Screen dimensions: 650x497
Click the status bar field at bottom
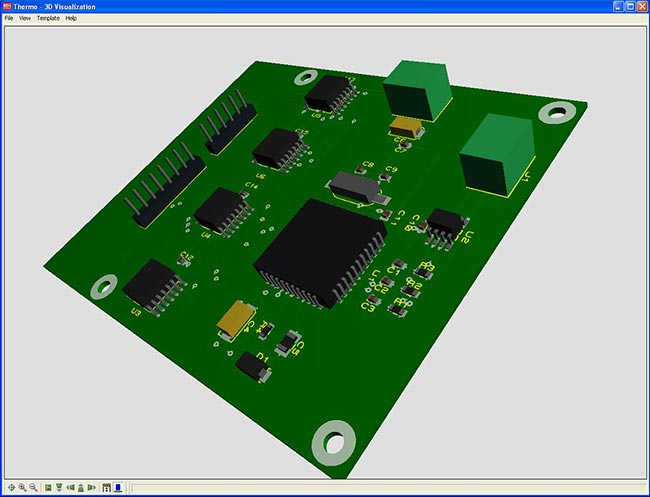pos(389,488)
